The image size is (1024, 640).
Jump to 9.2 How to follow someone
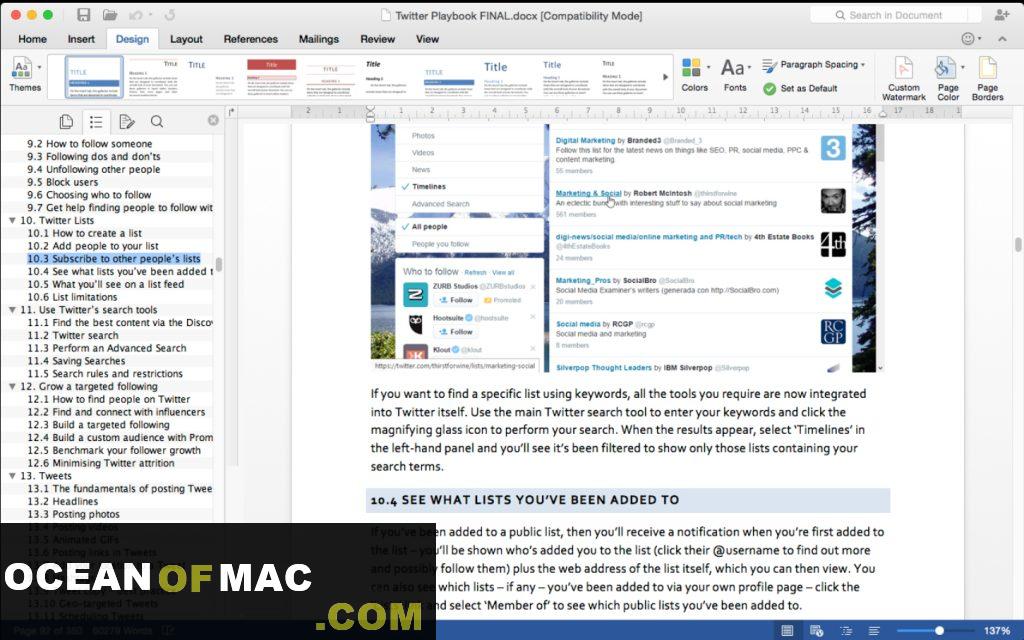(x=89, y=144)
